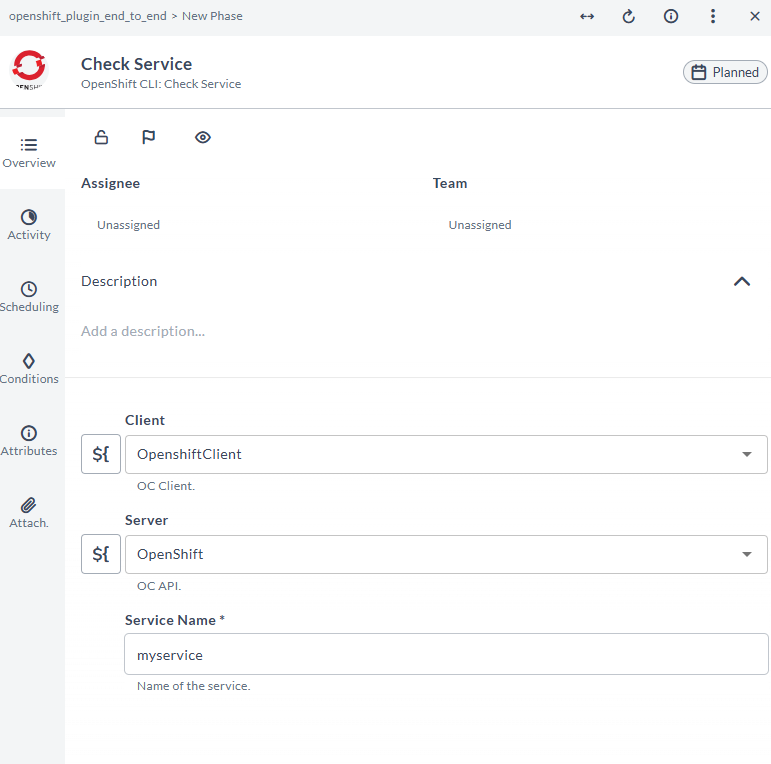Open the Scheduling tab

tap(29, 297)
